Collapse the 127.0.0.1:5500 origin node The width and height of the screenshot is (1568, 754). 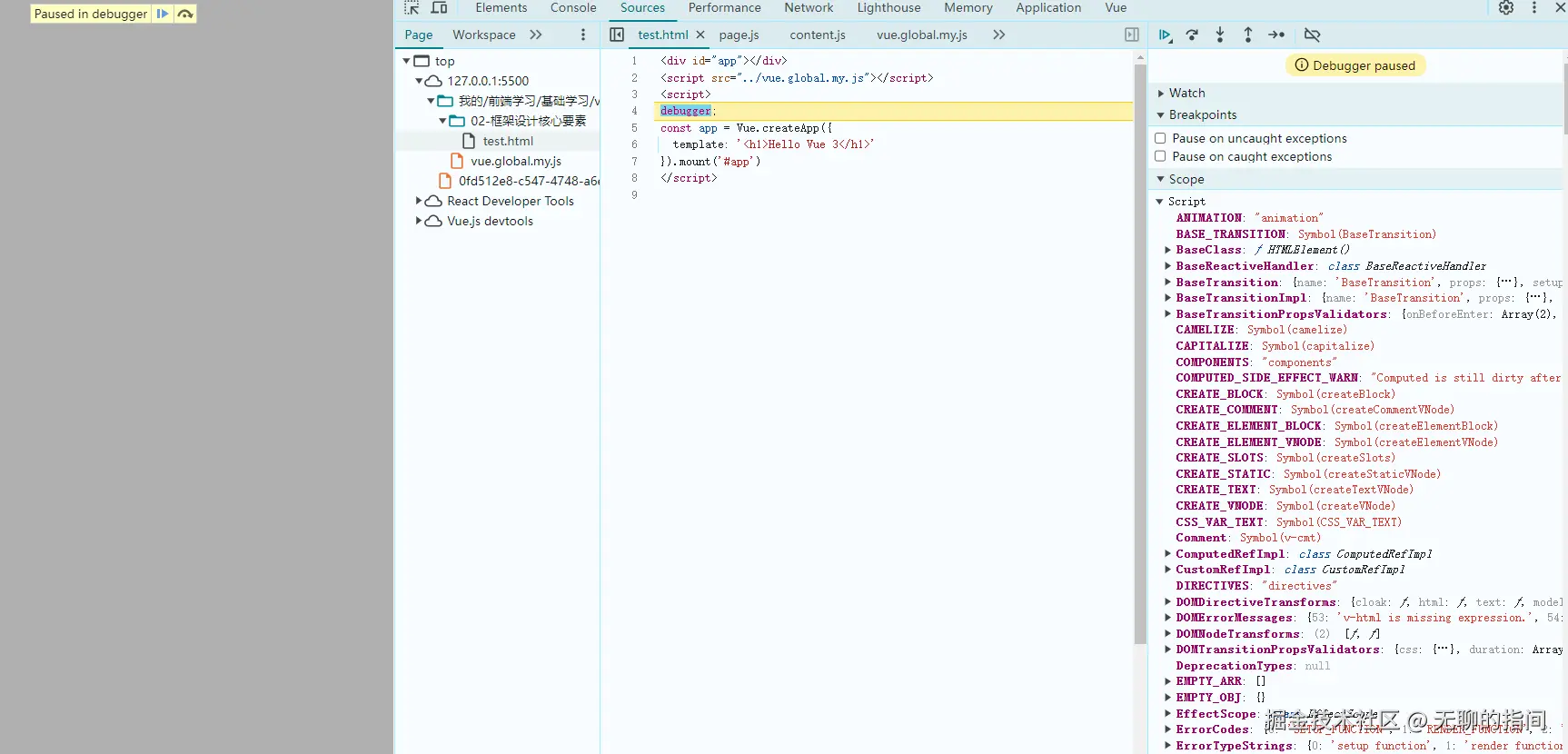point(419,81)
